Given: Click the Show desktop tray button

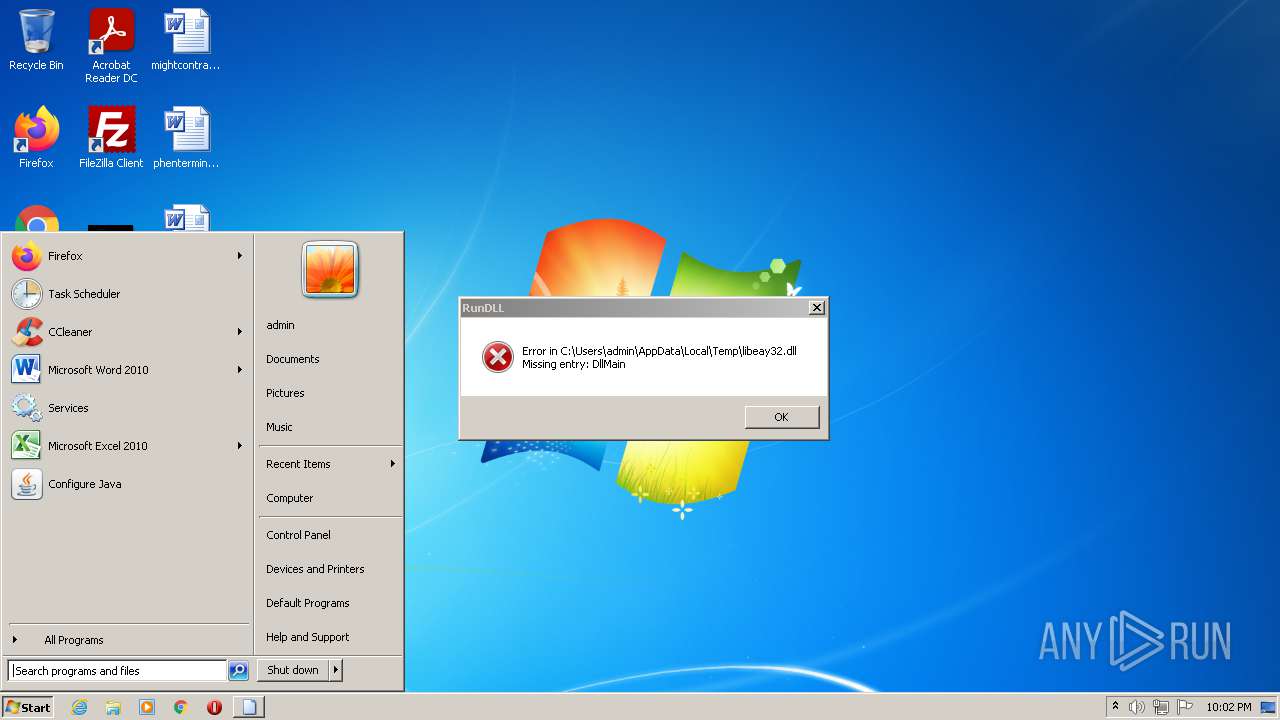Looking at the screenshot, I should 1270,707.
